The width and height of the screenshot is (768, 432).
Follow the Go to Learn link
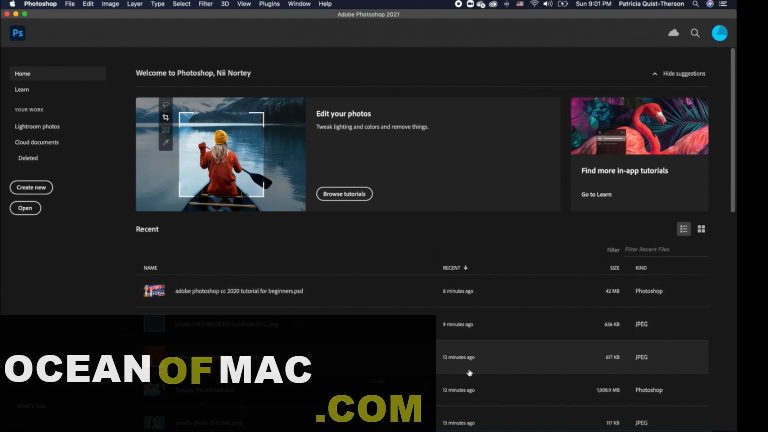[x=597, y=194]
